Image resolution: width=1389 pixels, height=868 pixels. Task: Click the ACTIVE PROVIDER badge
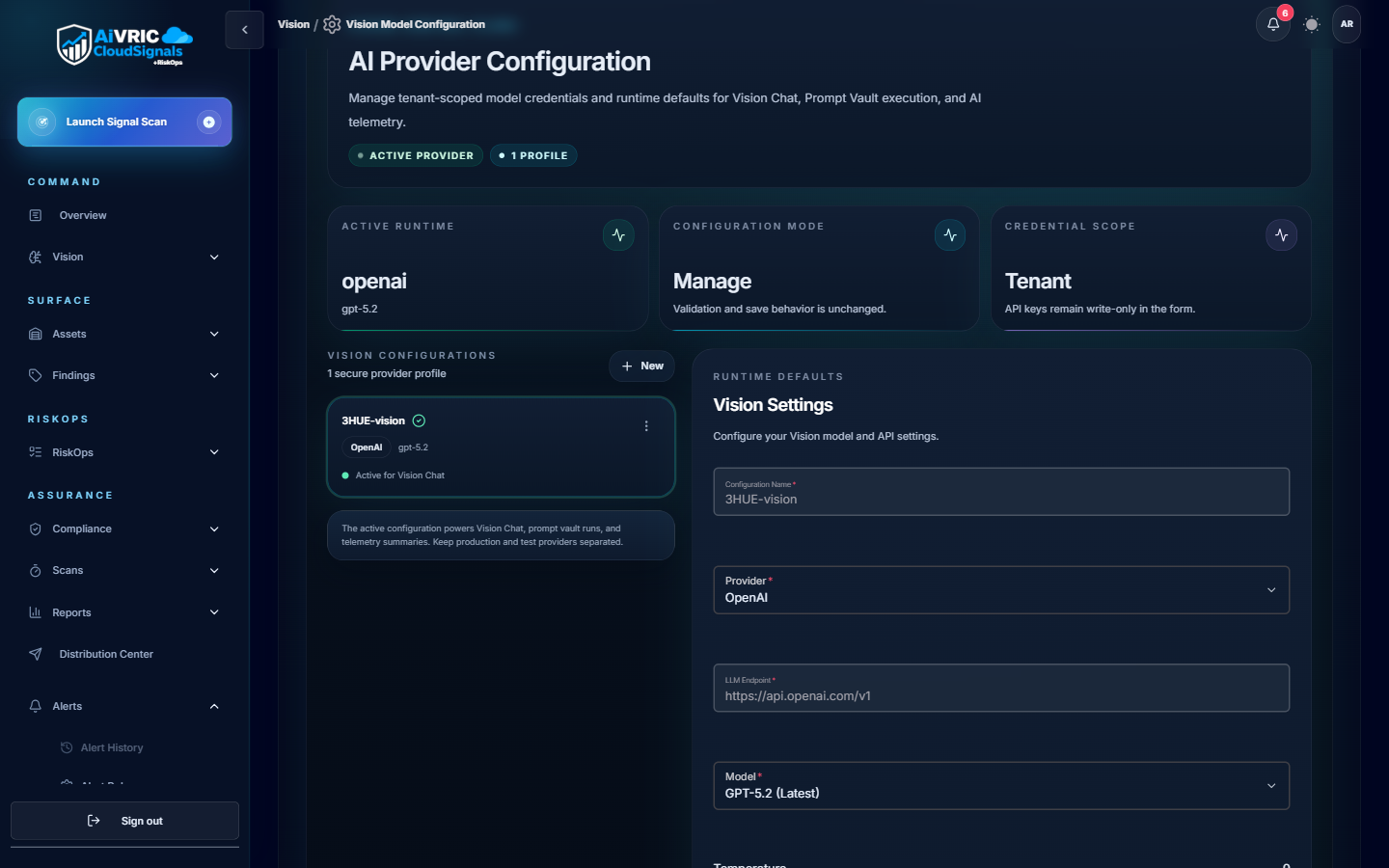pos(416,155)
